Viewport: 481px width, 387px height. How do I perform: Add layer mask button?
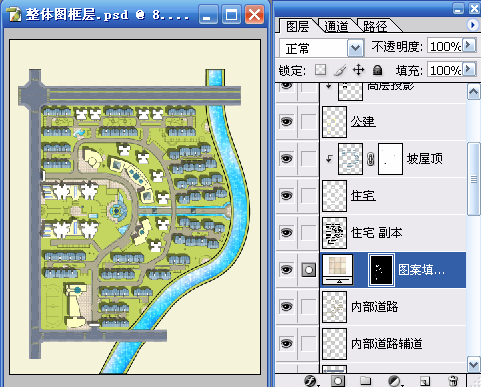338,381
